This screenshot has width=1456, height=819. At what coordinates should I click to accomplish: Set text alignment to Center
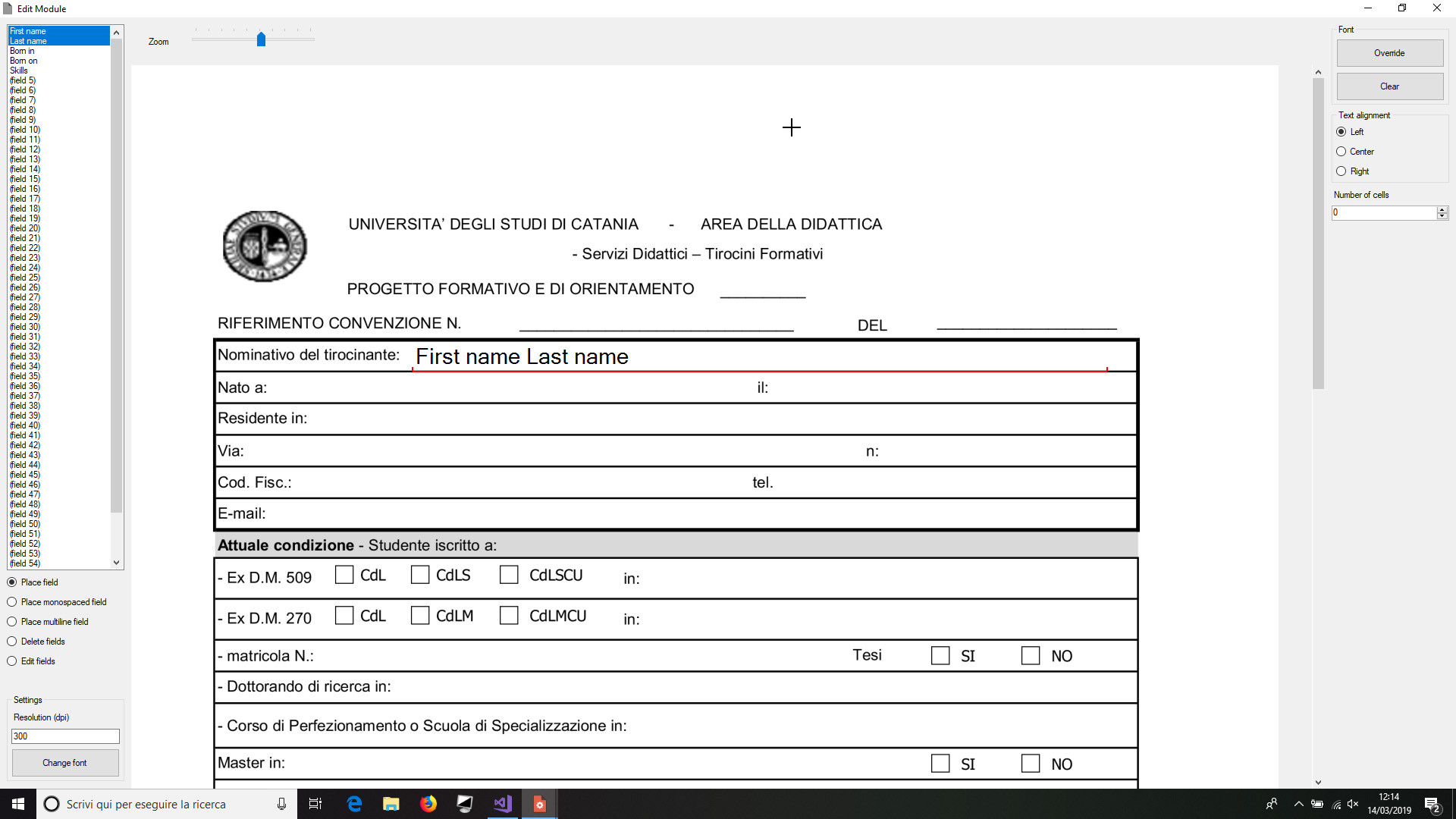(x=1354, y=152)
